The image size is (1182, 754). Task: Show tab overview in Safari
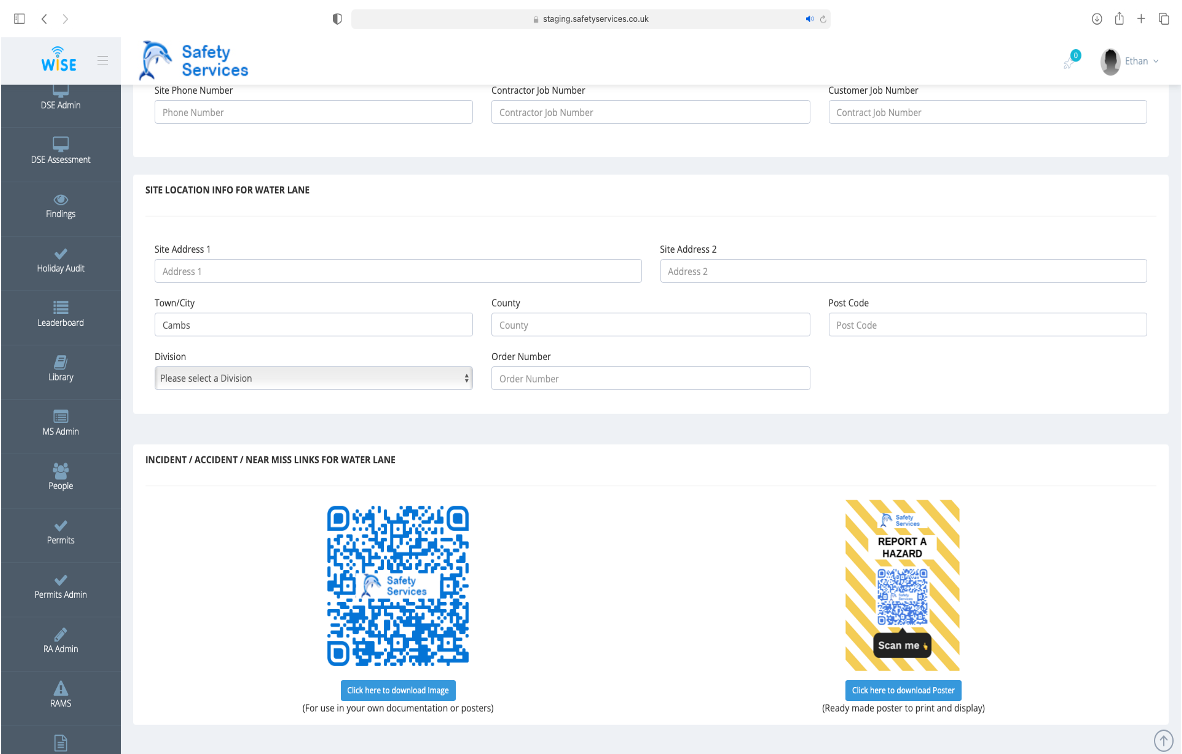coord(1163,19)
